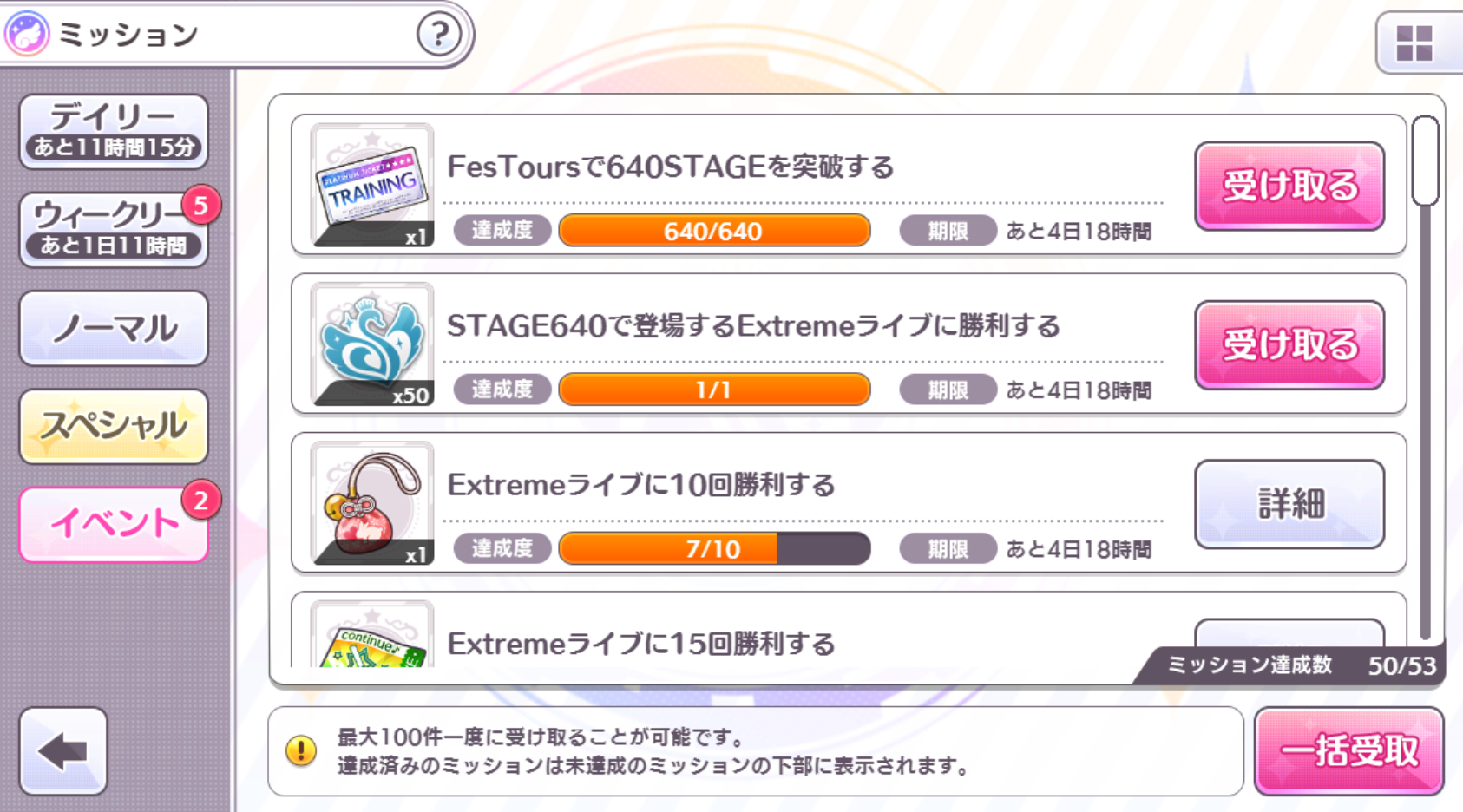Select the イベント missions tab
The height and width of the screenshot is (812, 1463).
114,525
